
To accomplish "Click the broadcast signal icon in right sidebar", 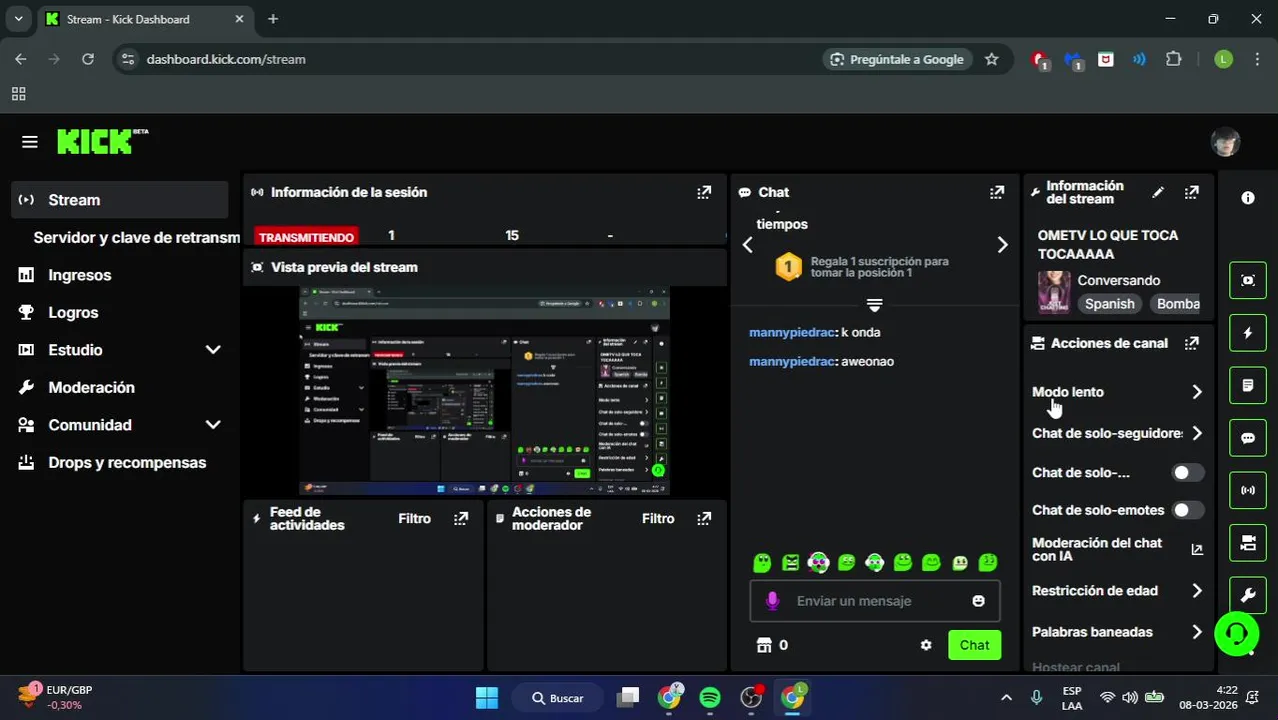I will click(x=1248, y=490).
